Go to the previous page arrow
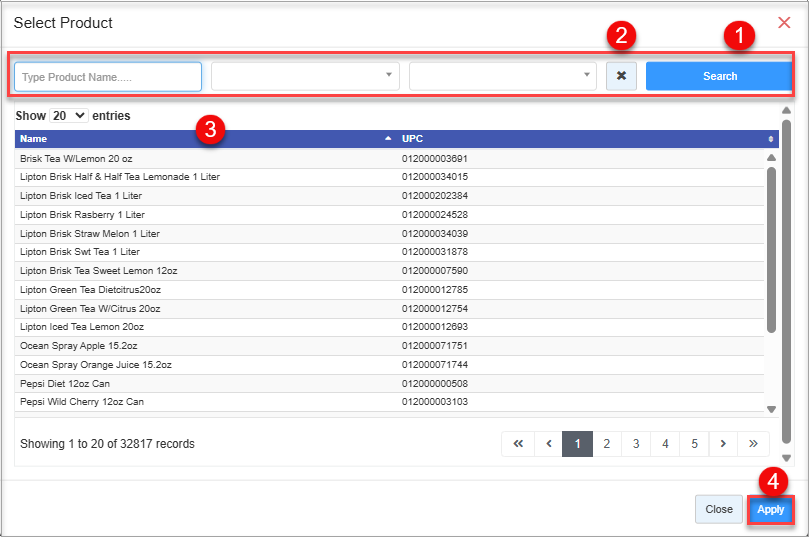809x537 pixels. pyautogui.click(x=548, y=444)
